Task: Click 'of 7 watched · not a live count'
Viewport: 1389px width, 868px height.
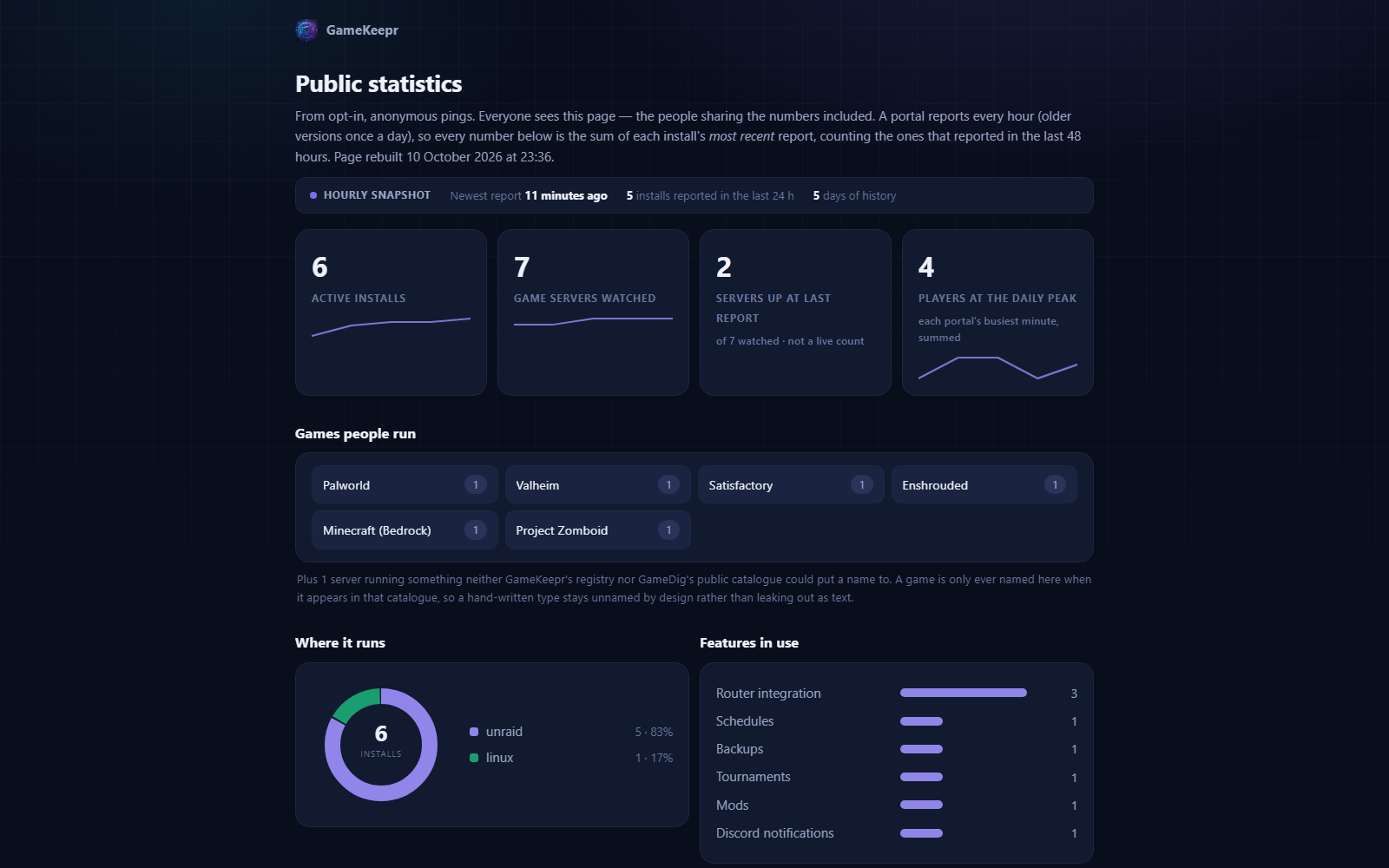Action: (x=790, y=341)
